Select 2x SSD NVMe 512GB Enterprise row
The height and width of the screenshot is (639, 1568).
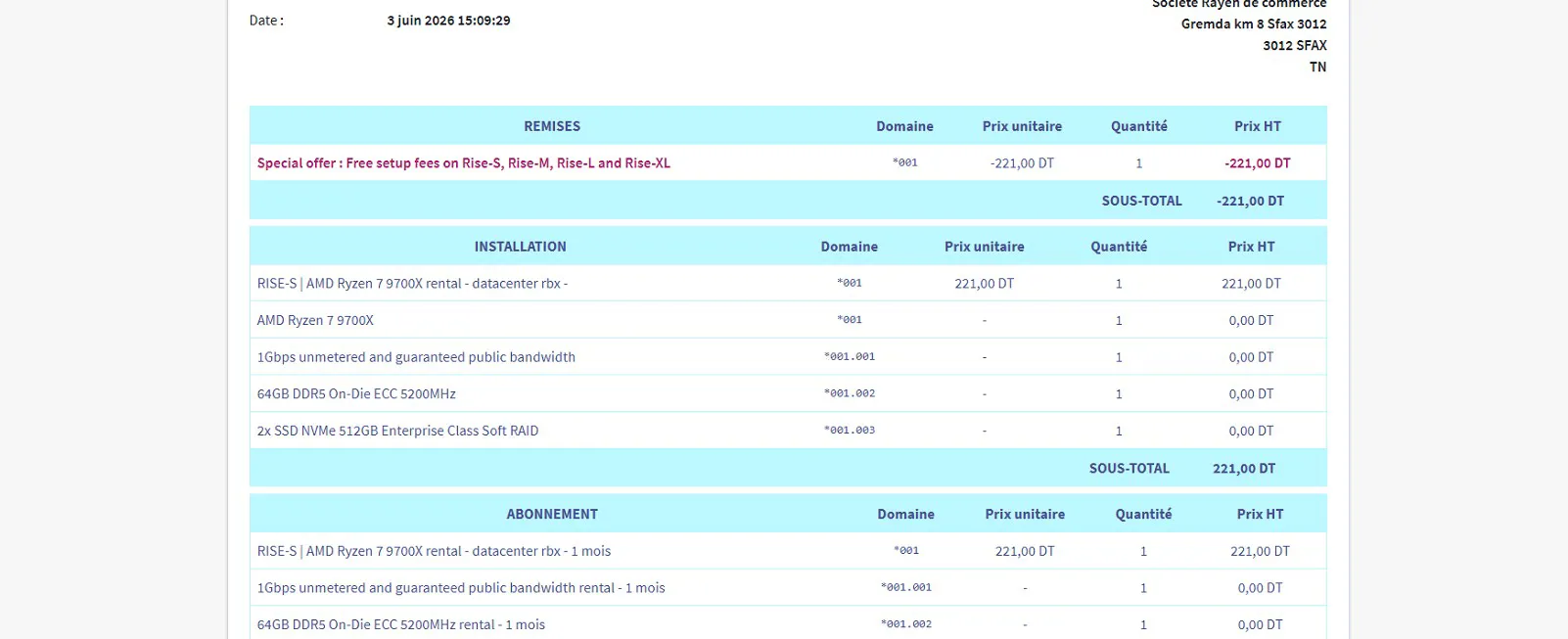point(788,431)
